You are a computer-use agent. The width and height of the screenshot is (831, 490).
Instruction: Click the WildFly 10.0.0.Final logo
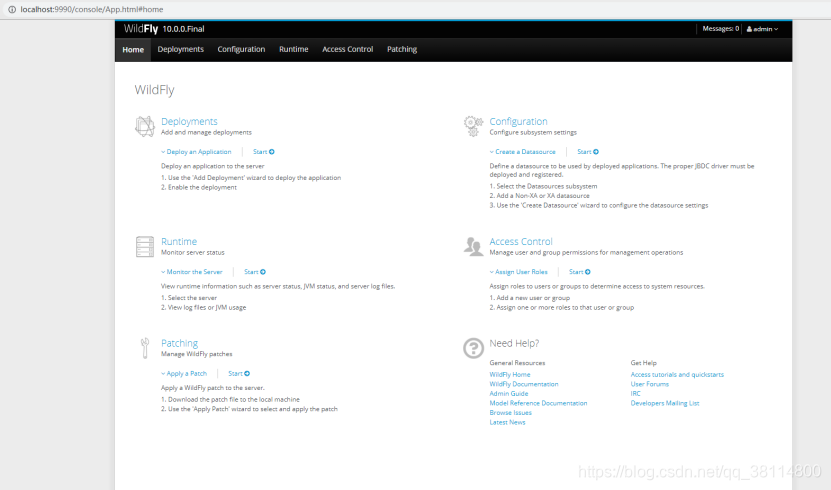tap(164, 29)
